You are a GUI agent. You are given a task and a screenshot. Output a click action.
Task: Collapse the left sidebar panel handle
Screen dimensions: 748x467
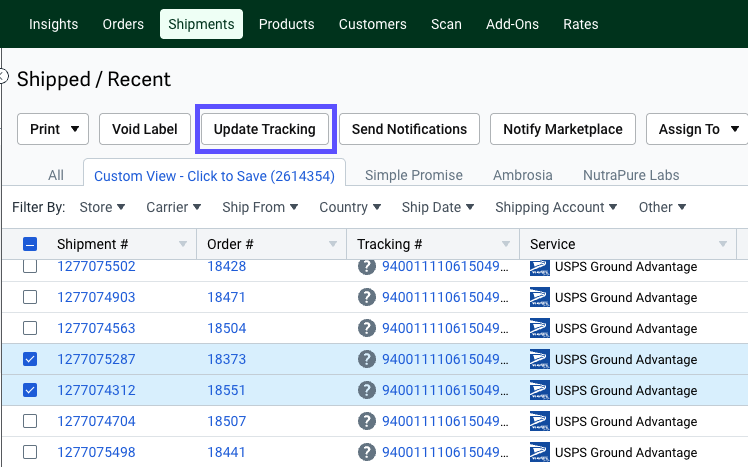pyautogui.click(x=3, y=76)
